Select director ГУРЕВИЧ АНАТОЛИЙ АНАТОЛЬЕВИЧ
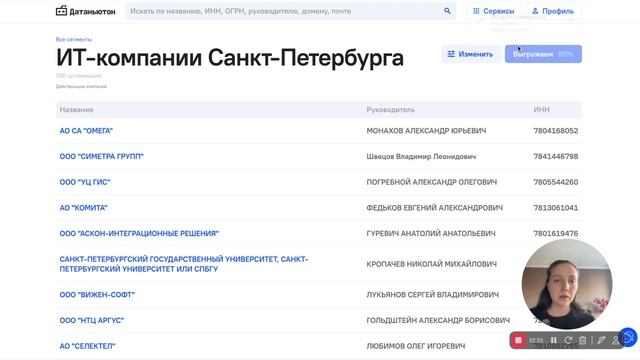The image size is (640, 360). [431, 233]
